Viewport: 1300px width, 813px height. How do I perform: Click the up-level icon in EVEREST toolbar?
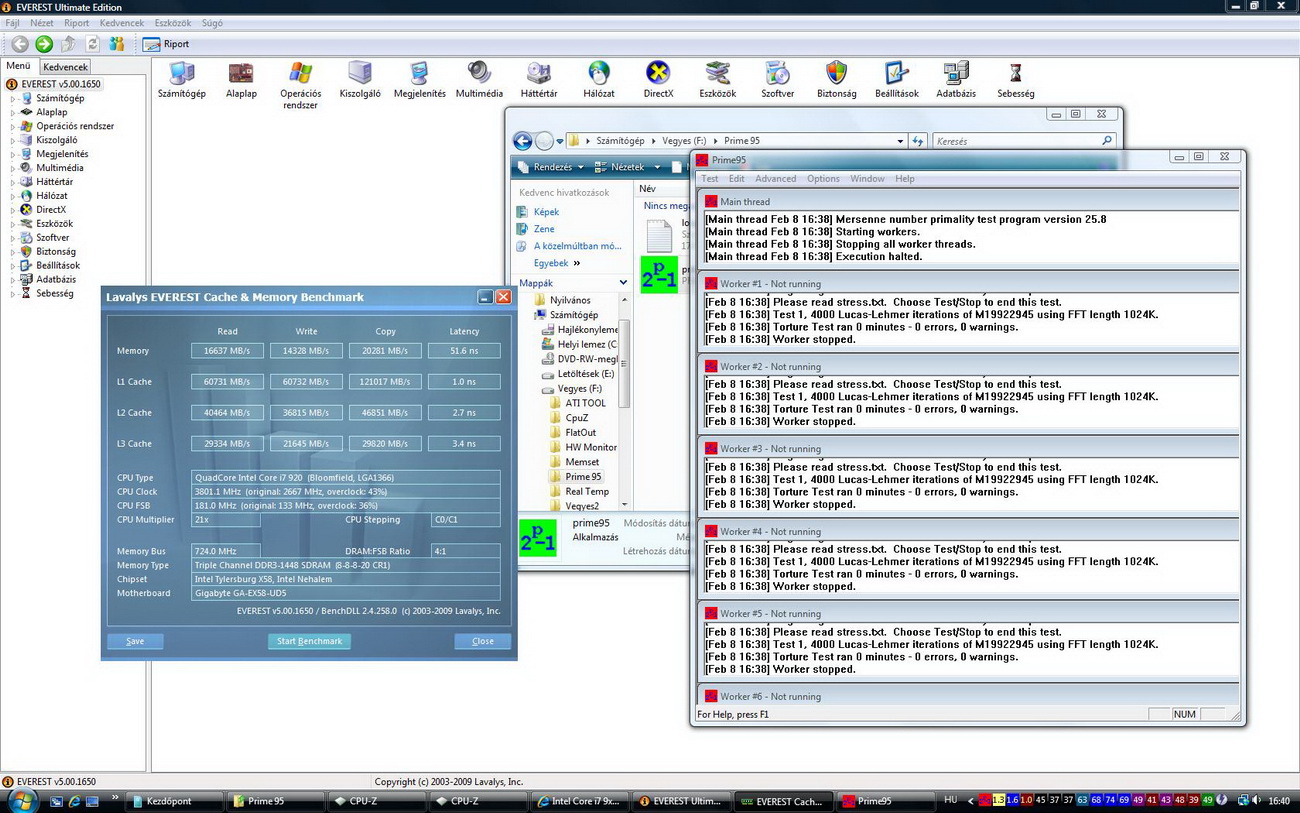(68, 44)
